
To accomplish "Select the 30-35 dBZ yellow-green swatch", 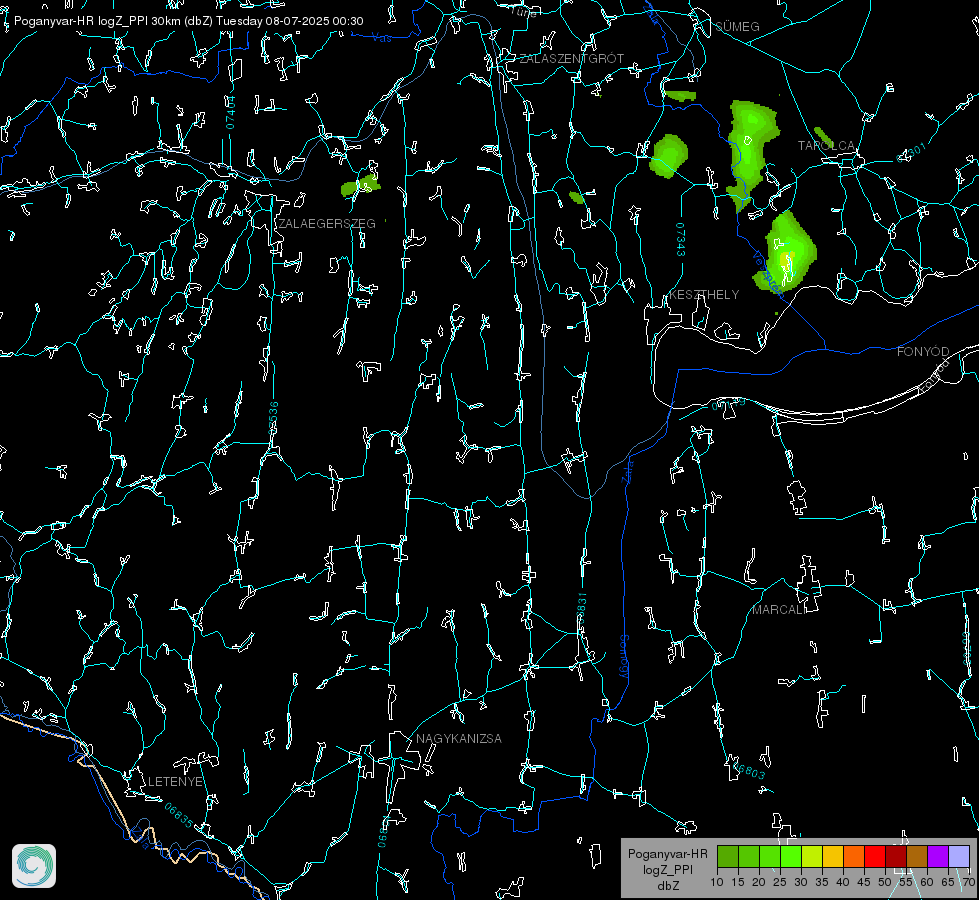I will click(812, 856).
